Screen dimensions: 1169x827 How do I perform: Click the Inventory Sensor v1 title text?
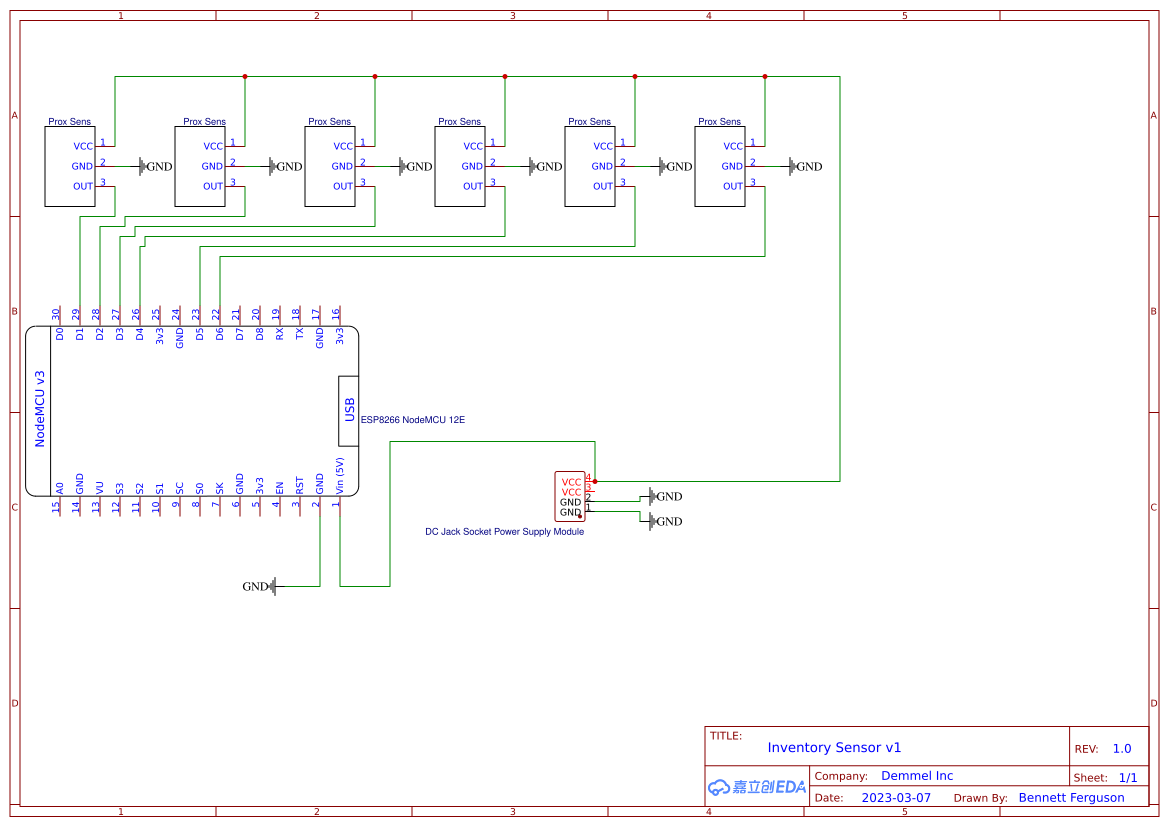(833, 747)
